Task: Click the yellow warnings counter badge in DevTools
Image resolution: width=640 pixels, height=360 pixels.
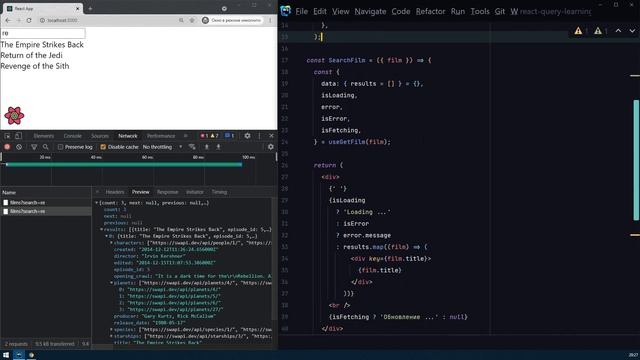Action: [214, 136]
